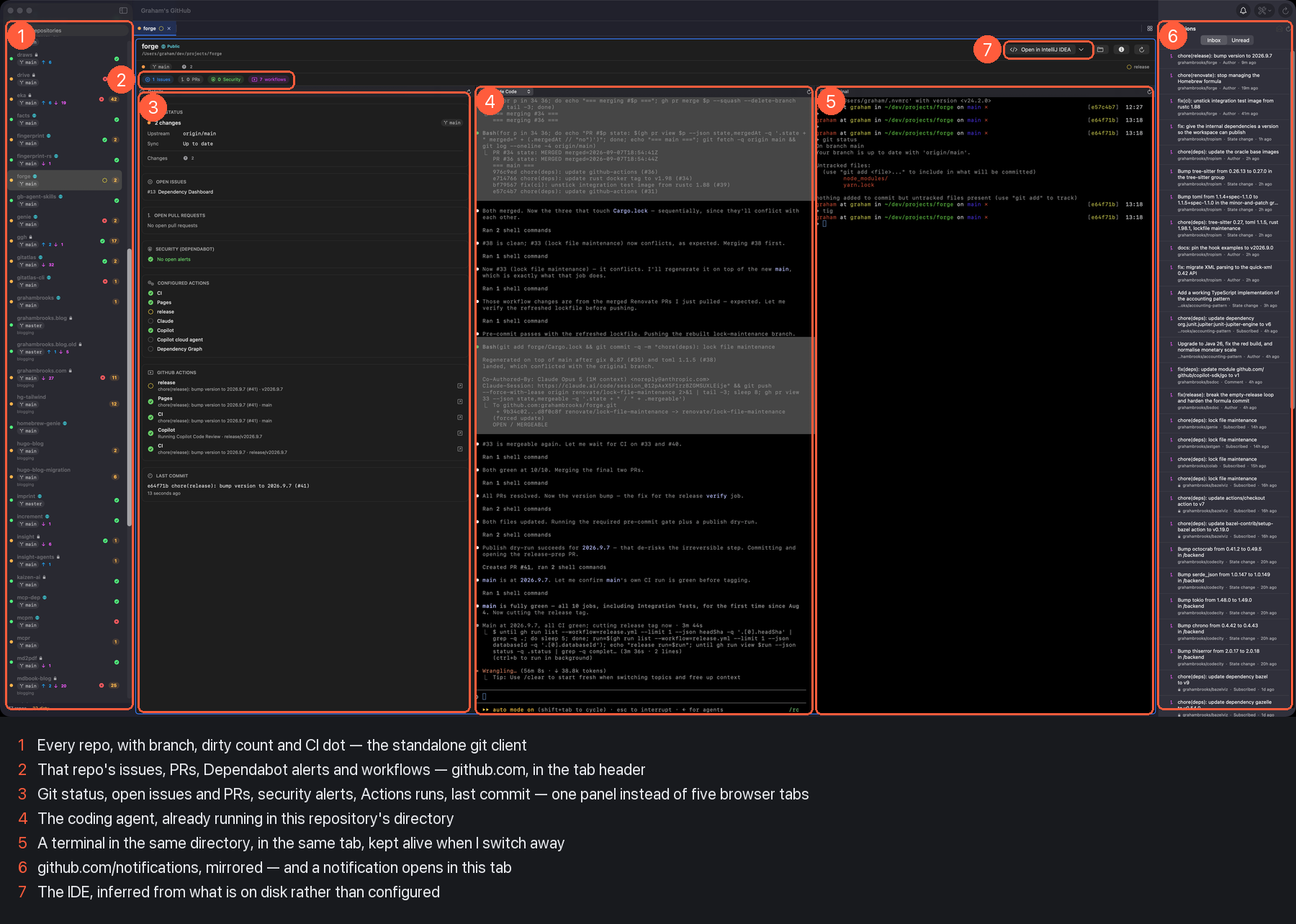Screen dimensions: 1296x924
Task: Open issue #13 Dependency Dashboard
Action: tap(180, 192)
